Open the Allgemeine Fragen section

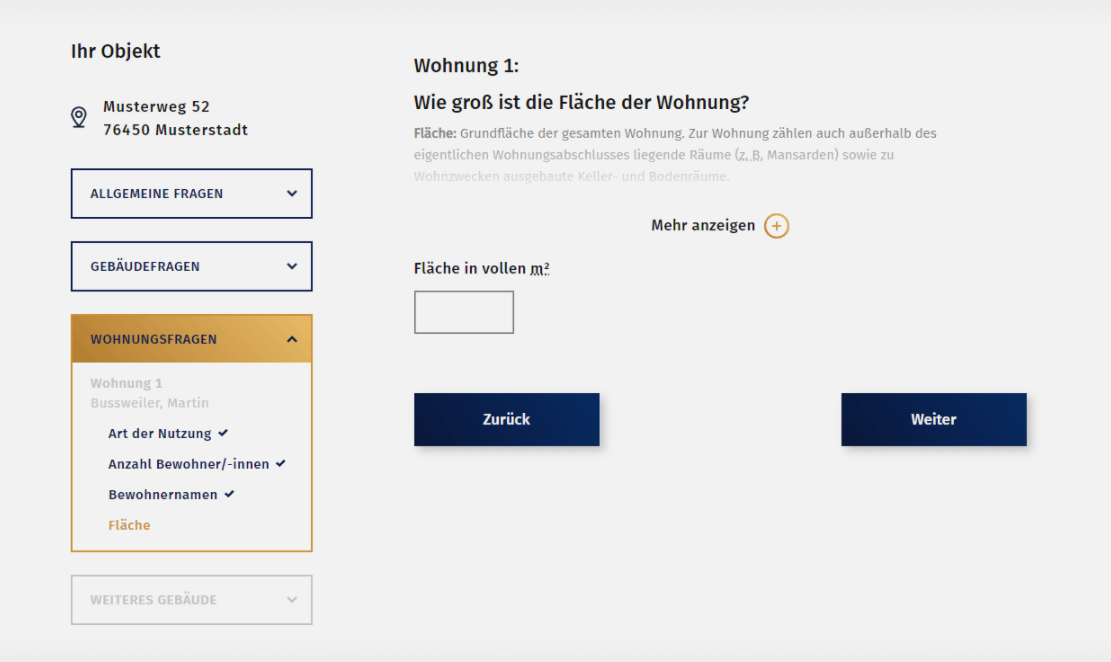[x=157, y=194]
